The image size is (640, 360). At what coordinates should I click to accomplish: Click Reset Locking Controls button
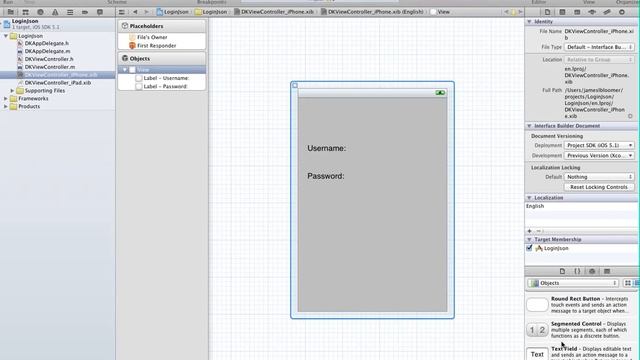point(599,187)
